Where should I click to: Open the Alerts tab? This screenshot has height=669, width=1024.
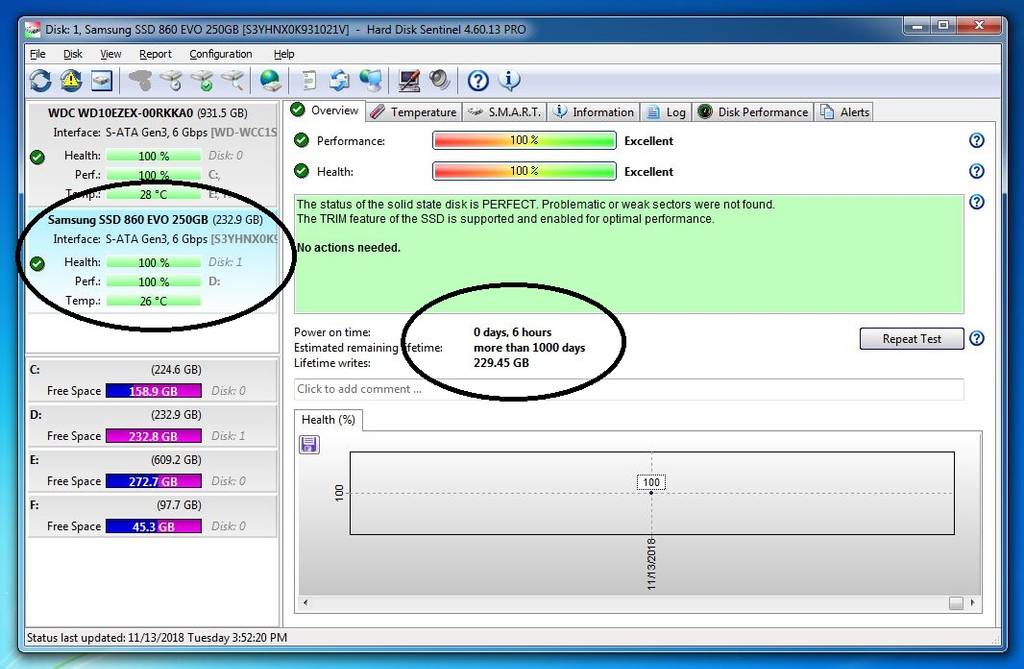[x=846, y=112]
